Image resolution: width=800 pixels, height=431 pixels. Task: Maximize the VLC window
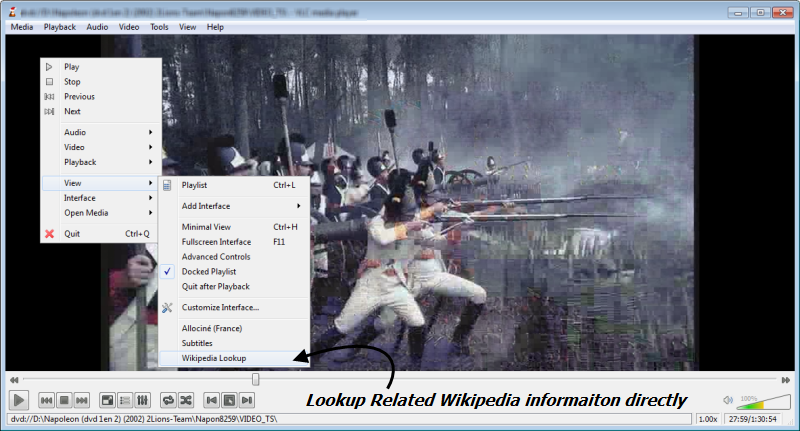point(760,12)
